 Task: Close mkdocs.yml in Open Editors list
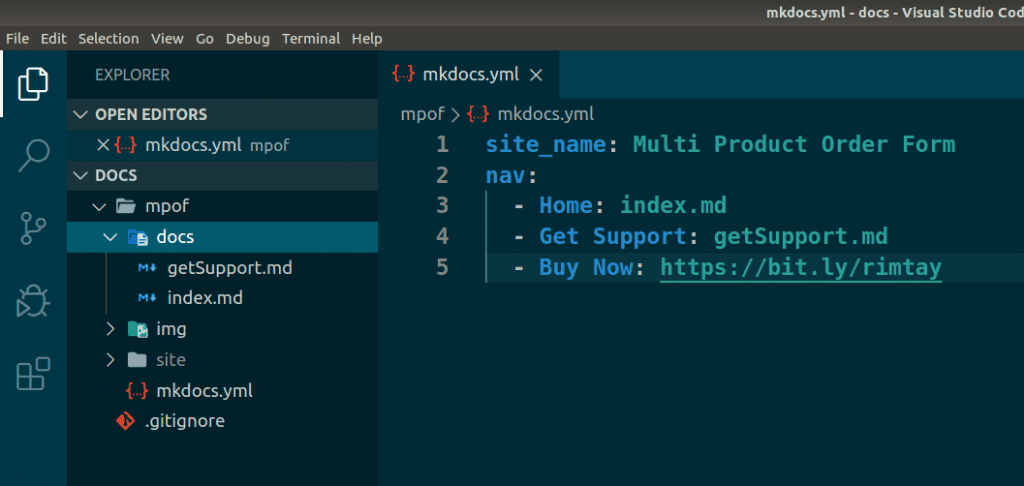pos(103,145)
